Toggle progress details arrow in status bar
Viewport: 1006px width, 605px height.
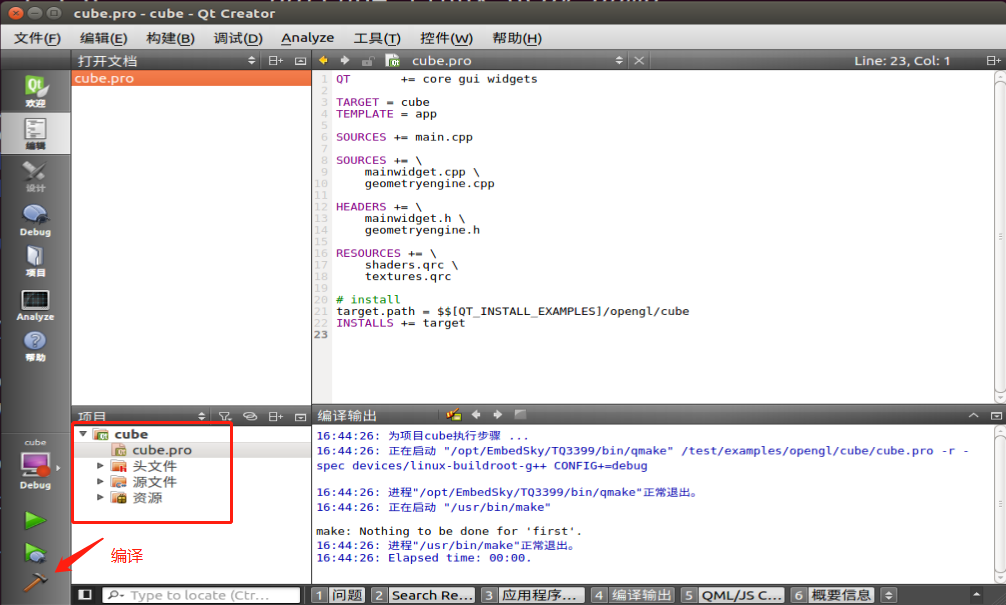pos(976,595)
